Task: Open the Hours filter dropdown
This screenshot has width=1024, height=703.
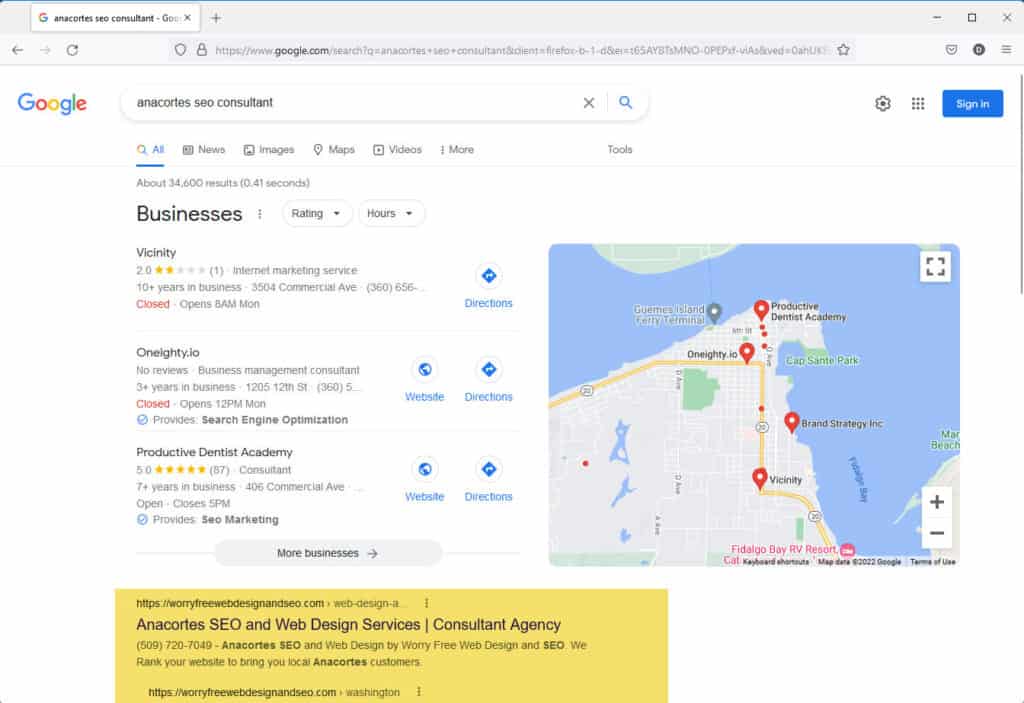Action: (391, 214)
